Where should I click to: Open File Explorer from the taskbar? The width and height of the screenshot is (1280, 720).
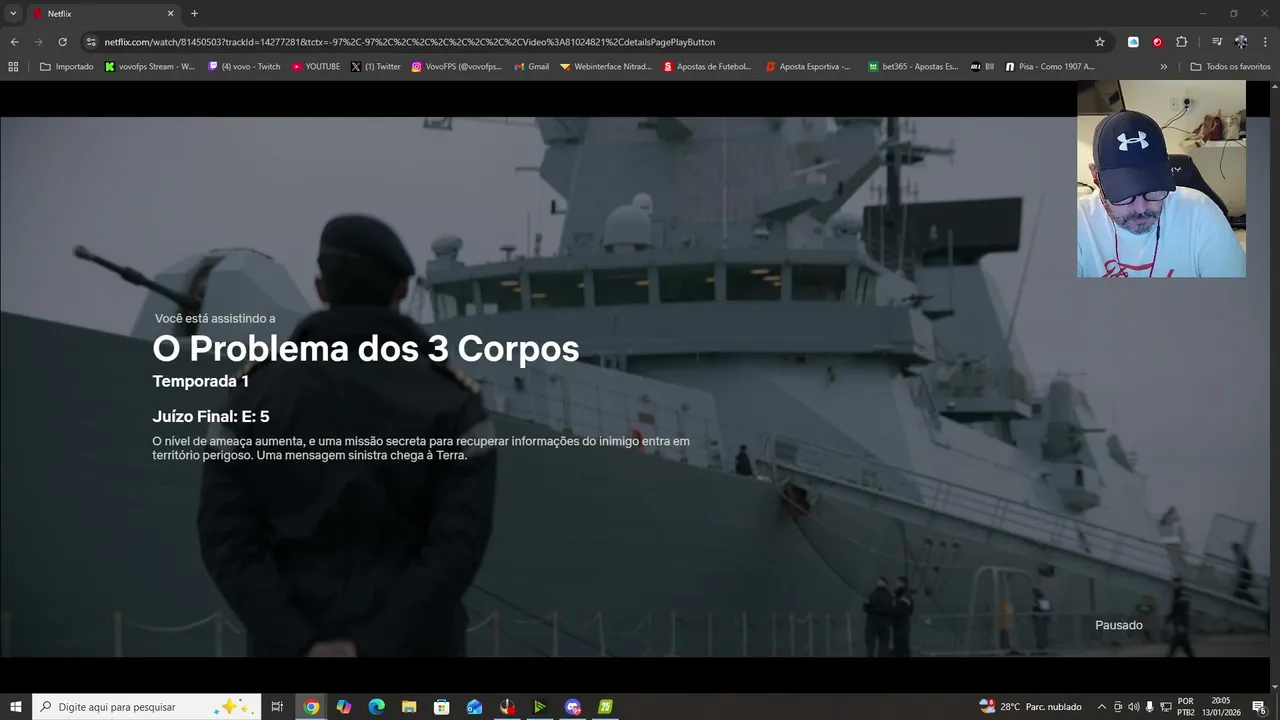pos(409,707)
